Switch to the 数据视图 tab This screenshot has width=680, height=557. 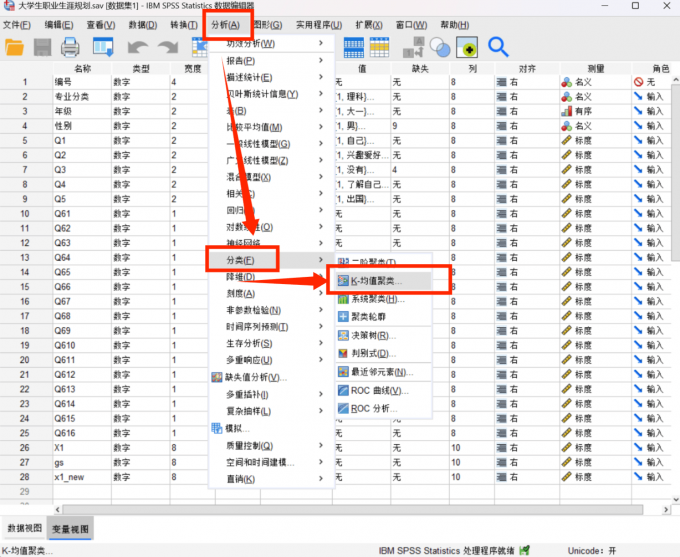pos(25,528)
